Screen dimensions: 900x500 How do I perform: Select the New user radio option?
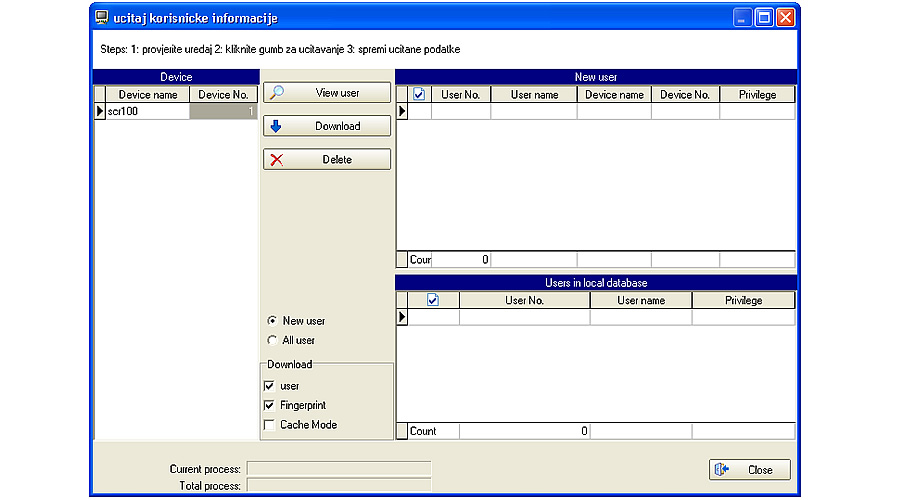pyautogui.click(x=272, y=321)
